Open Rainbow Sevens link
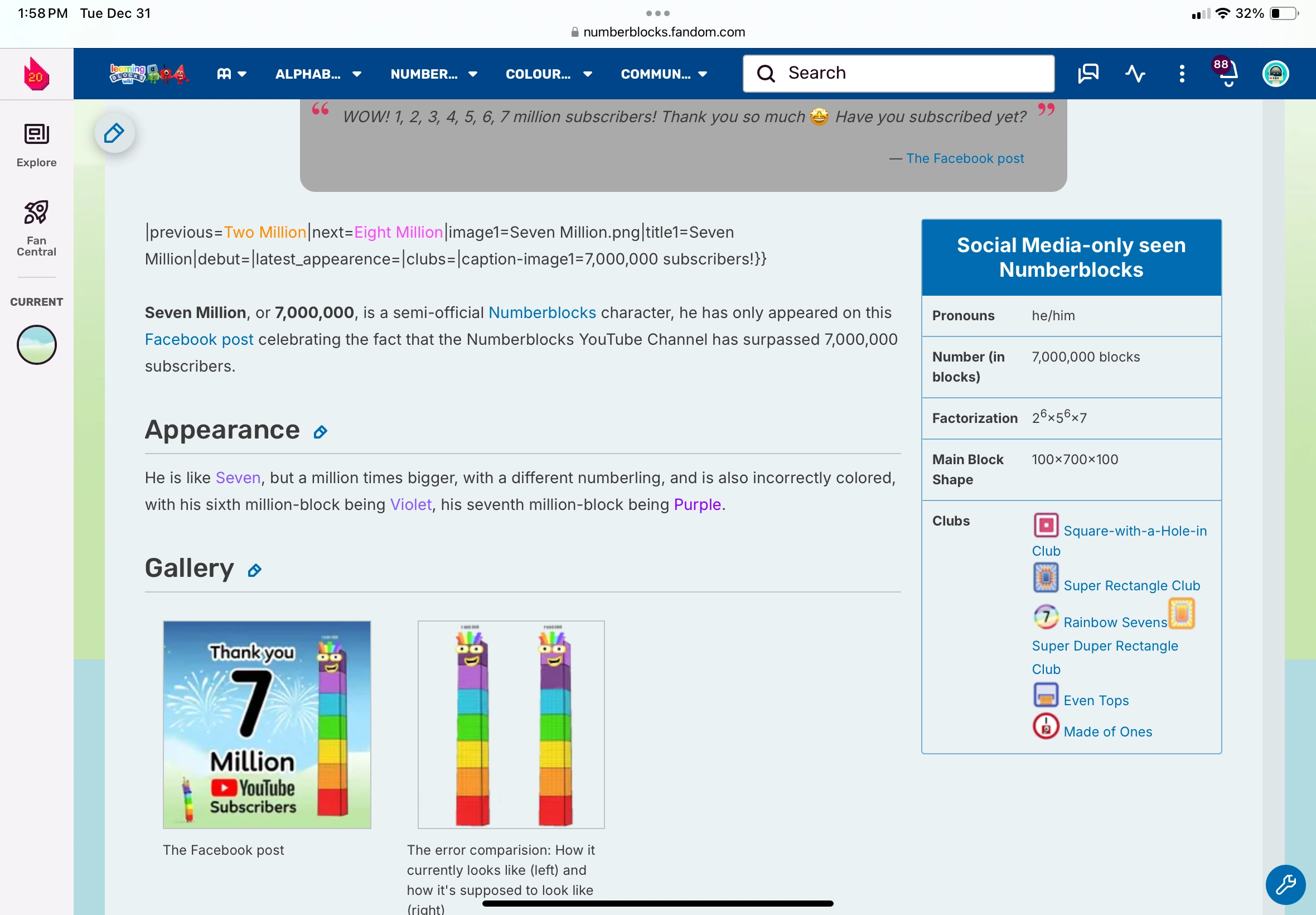This screenshot has height=915, width=1316. (x=1115, y=622)
